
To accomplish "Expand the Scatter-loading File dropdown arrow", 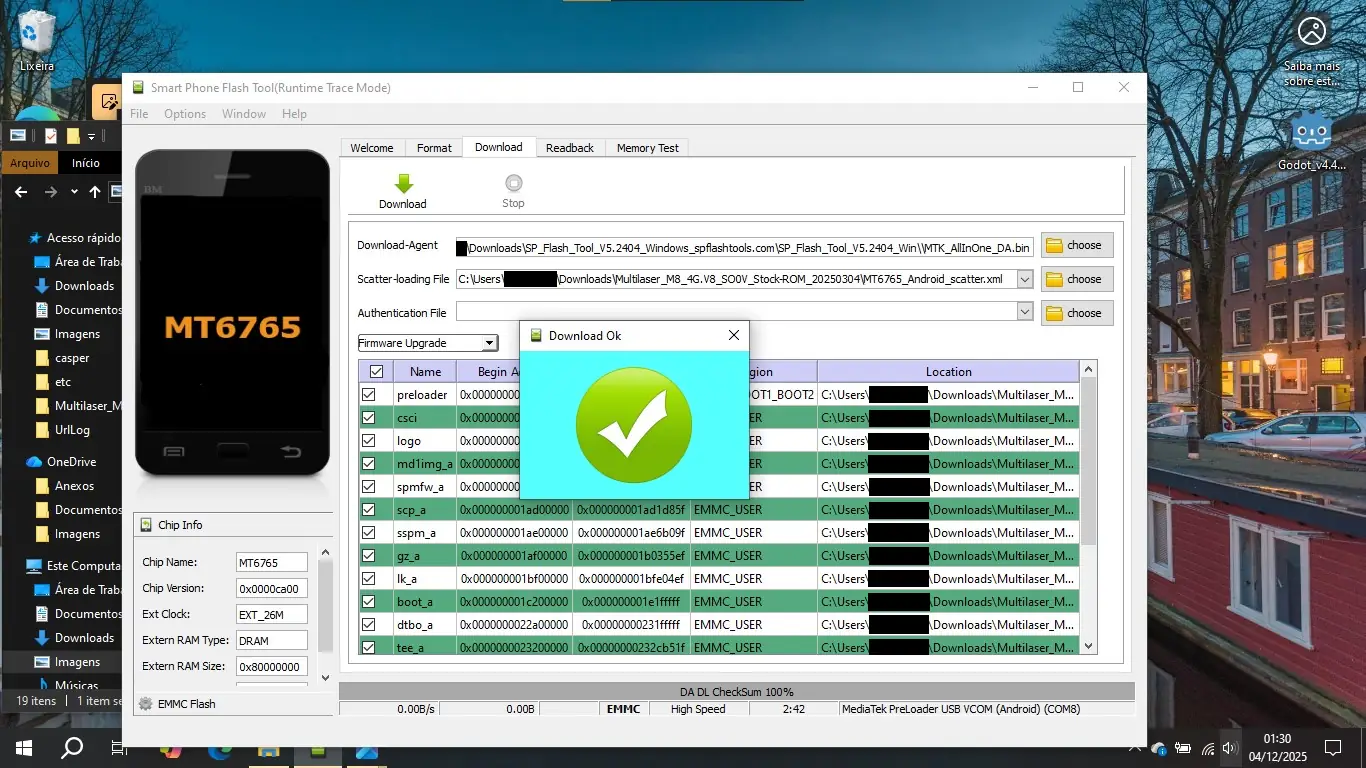I will (x=1024, y=280).
